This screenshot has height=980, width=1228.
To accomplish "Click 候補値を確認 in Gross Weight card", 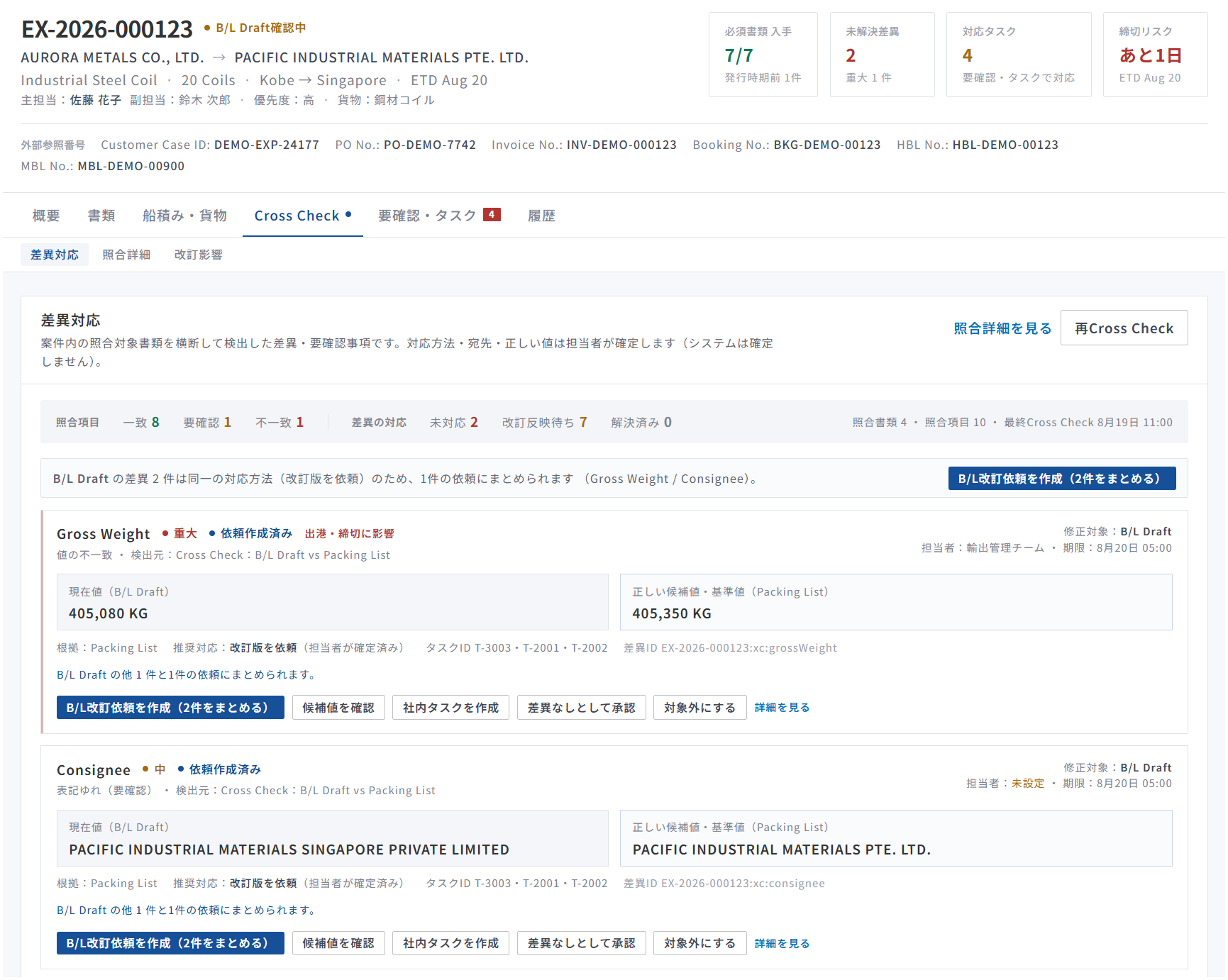I will pos(338,708).
